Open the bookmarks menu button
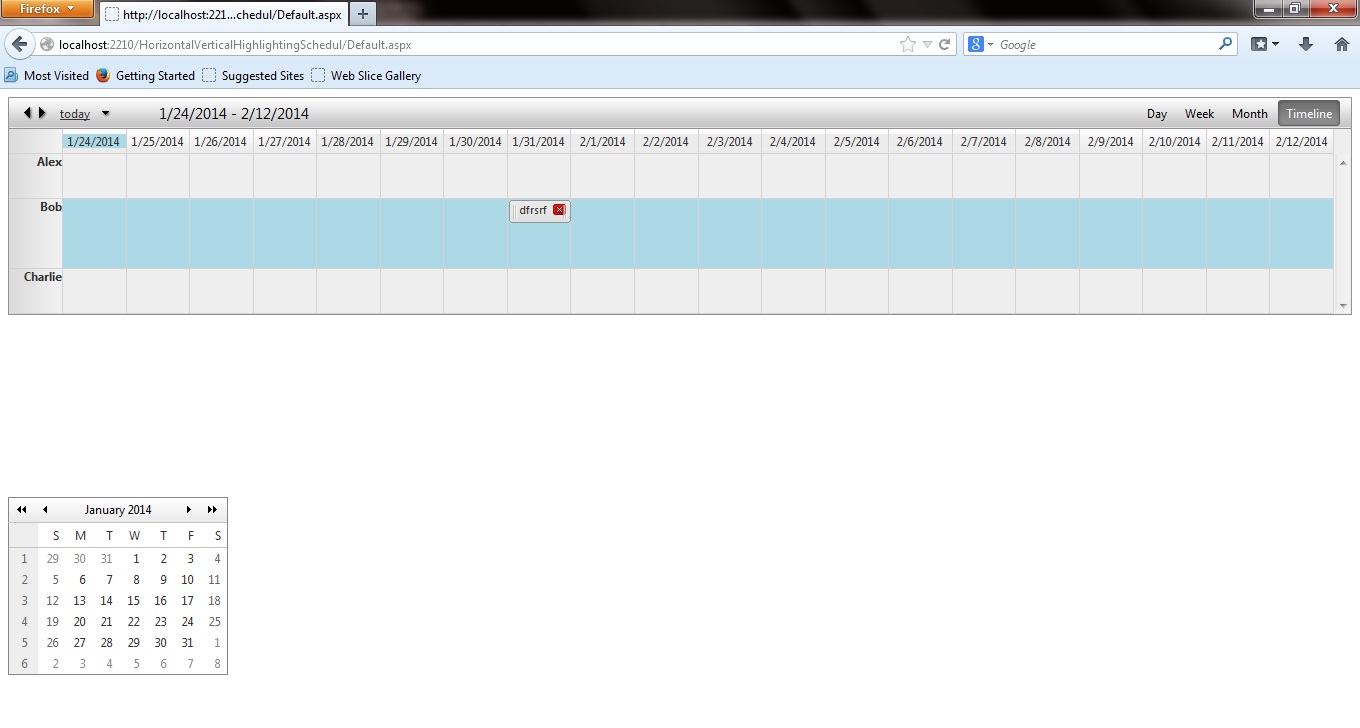This screenshot has height=728, width=1360. pyautogui.click(x=1265, y=44)
